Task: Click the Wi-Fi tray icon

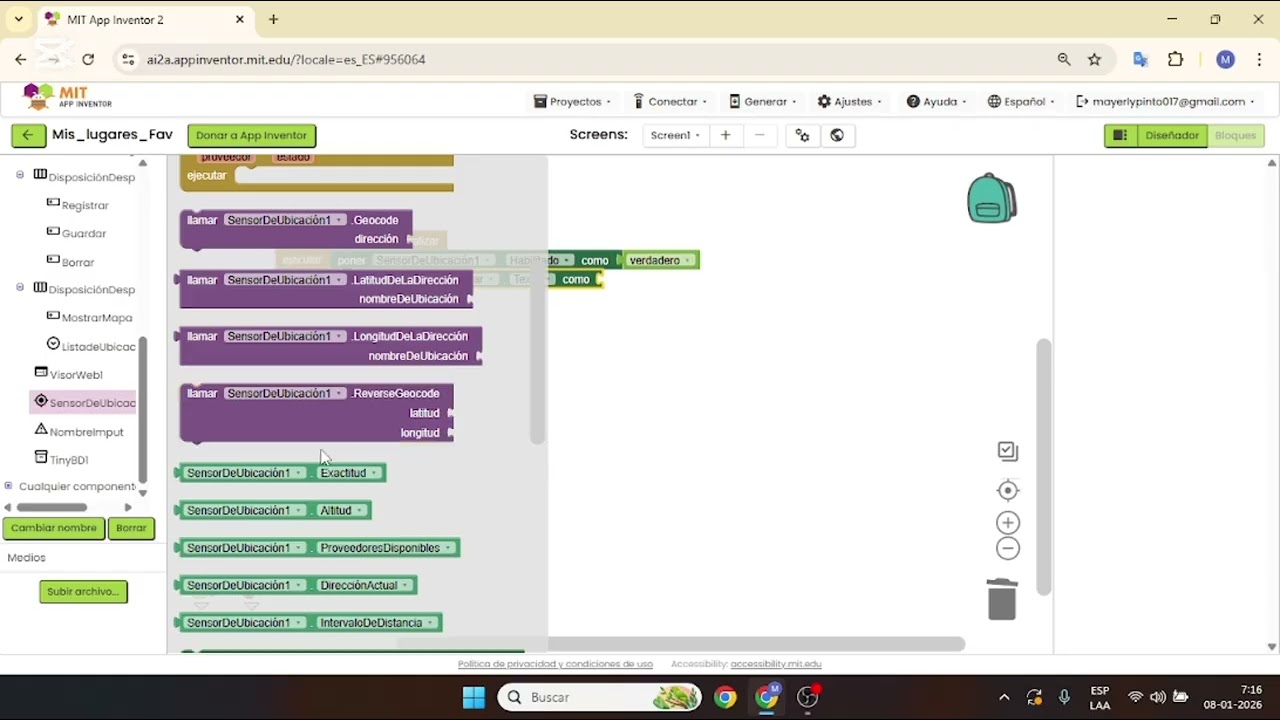Action: pyautogui.click(x=1135, y=697)
